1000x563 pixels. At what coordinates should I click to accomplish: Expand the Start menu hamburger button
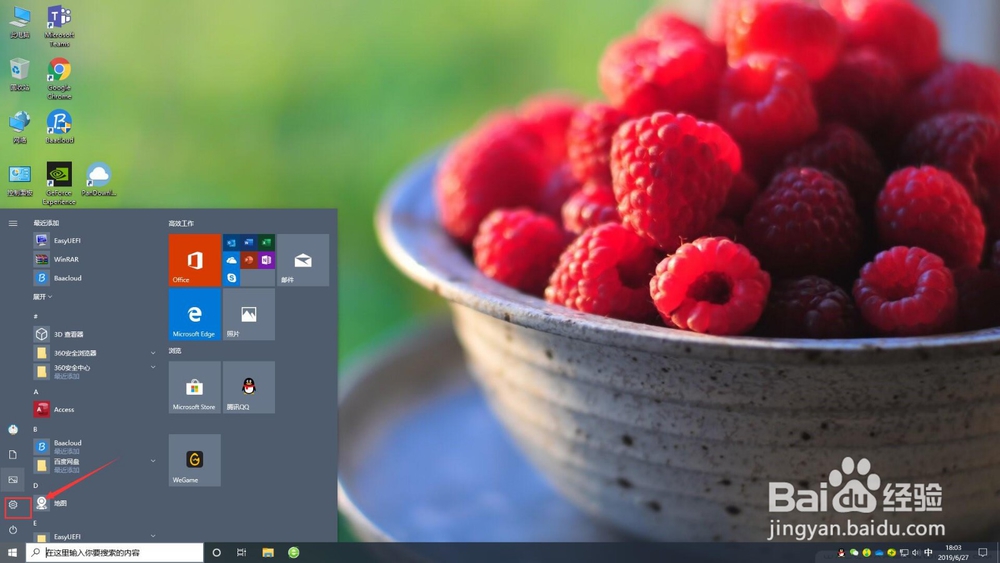tap(13, 223)
